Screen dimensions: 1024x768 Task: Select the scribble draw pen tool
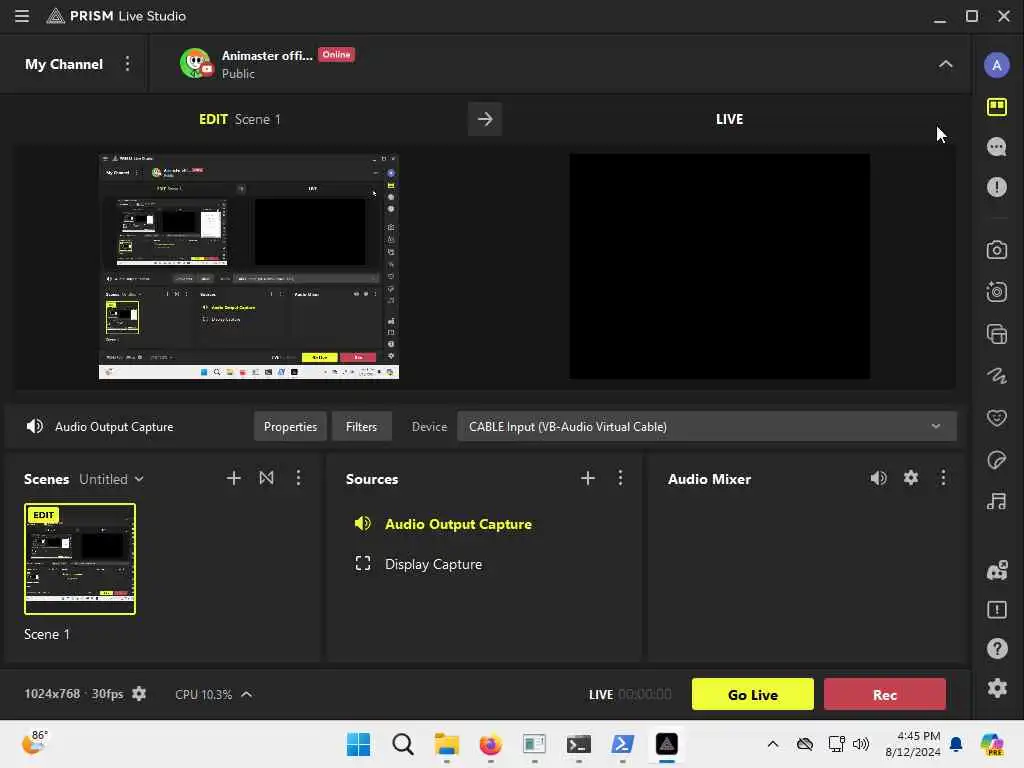(x=997, y=376)
